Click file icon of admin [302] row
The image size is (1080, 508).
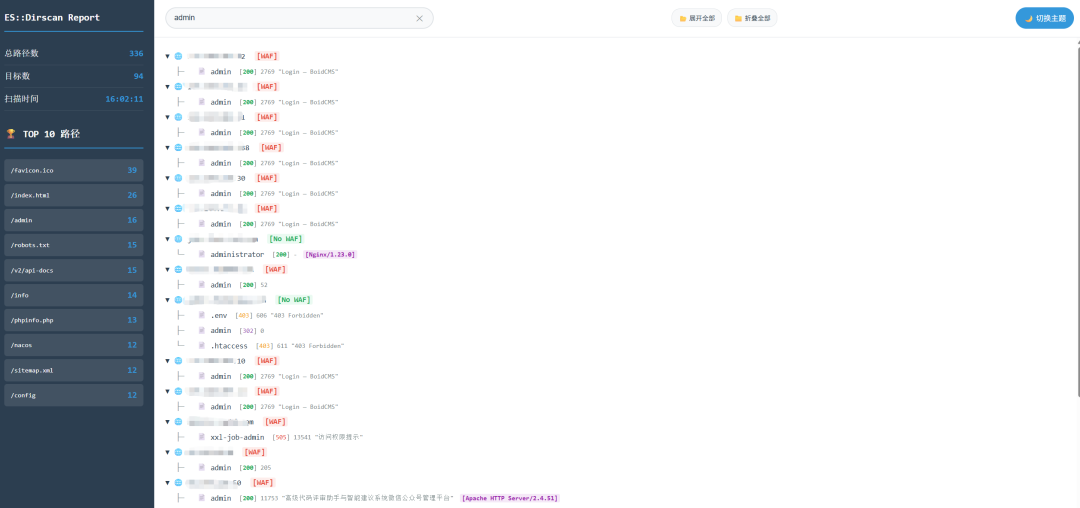click(202, 330)
